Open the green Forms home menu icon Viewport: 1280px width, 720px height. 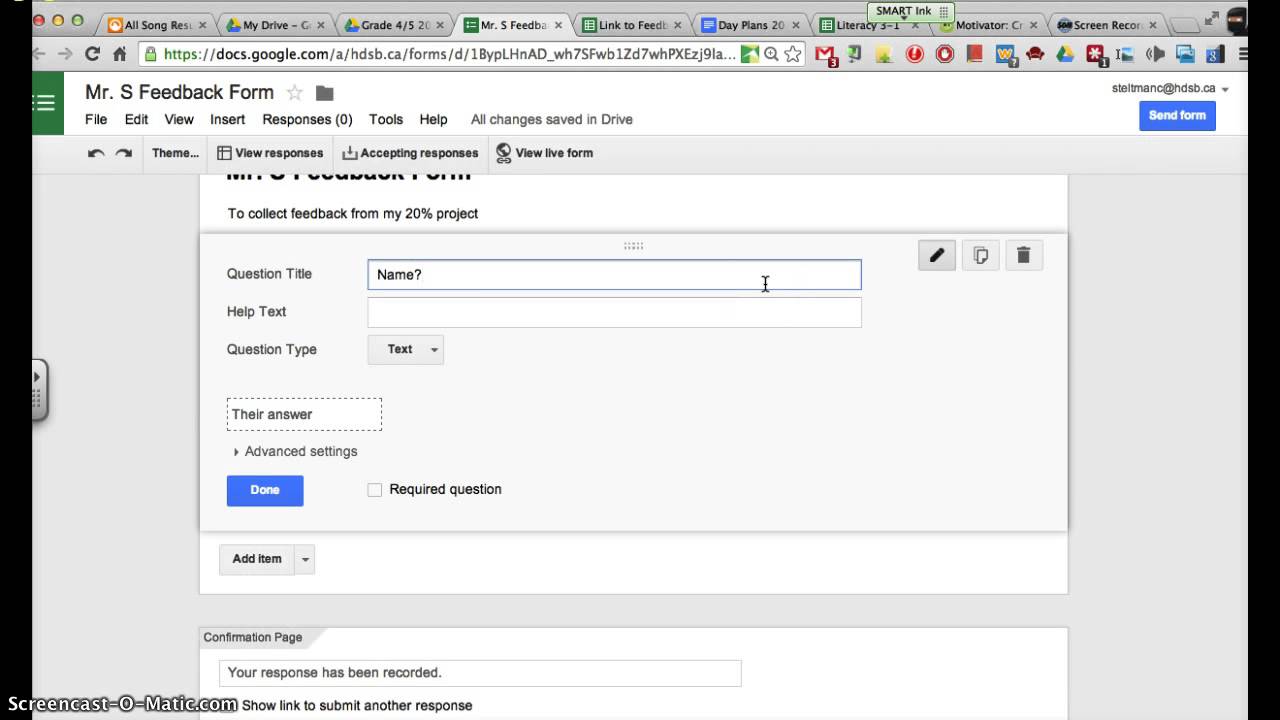[x=47, y=103]
